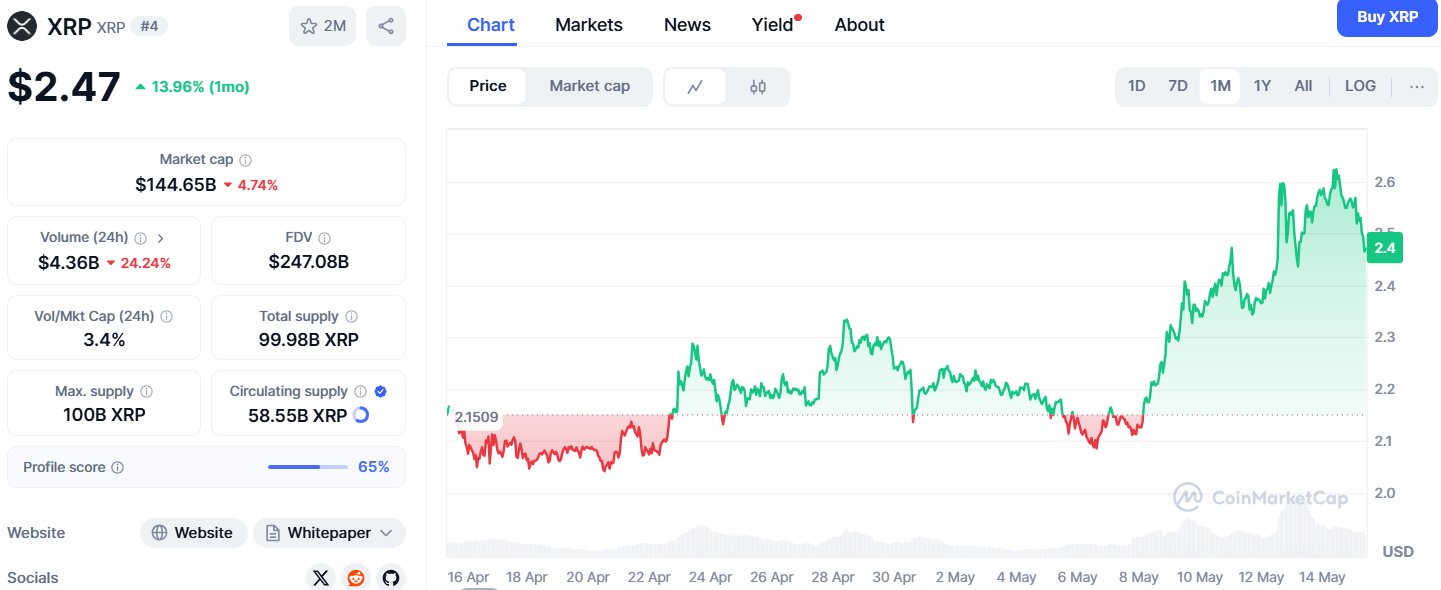
Task: Click the Buy XRP button
Action: 1387,17
